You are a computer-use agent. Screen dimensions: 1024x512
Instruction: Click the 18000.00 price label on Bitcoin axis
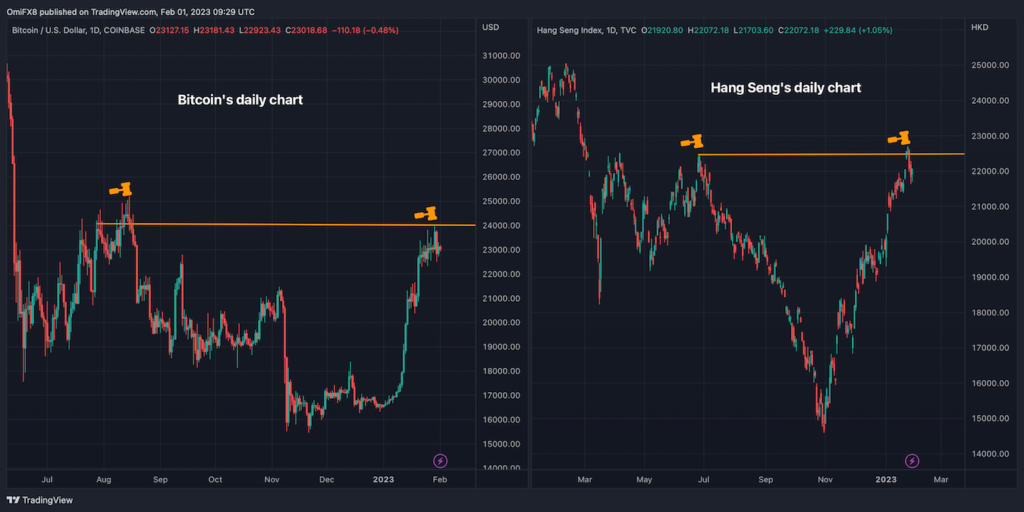501,372
